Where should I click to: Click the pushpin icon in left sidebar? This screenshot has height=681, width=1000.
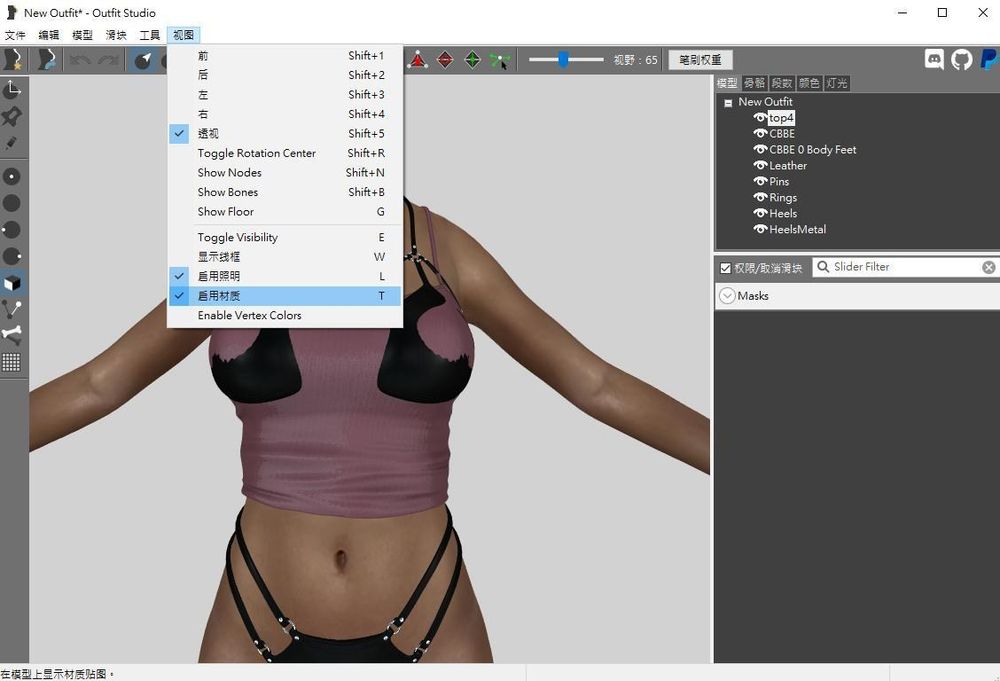[12, 117]
